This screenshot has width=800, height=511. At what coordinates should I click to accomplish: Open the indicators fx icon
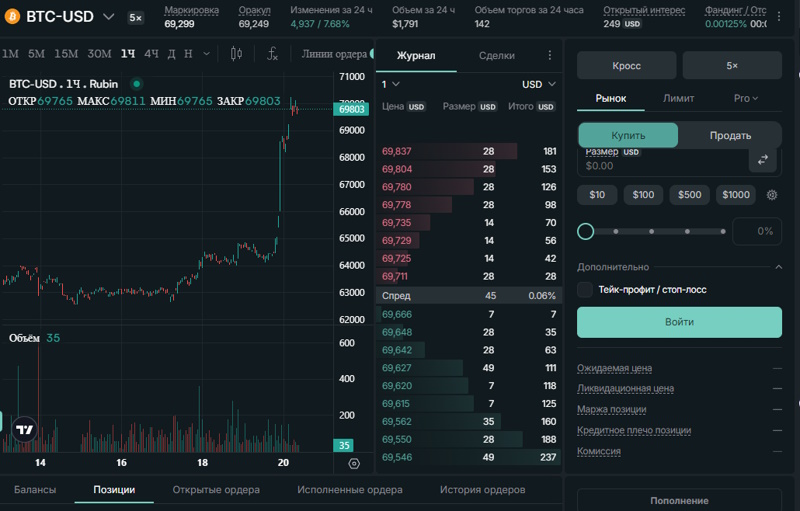point(272,54)
